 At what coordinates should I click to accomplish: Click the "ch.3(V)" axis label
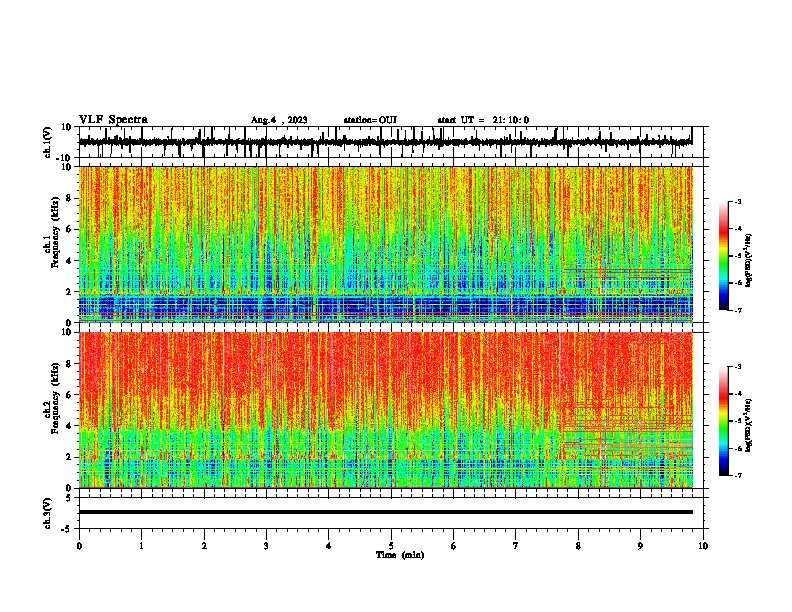point(48,513)
